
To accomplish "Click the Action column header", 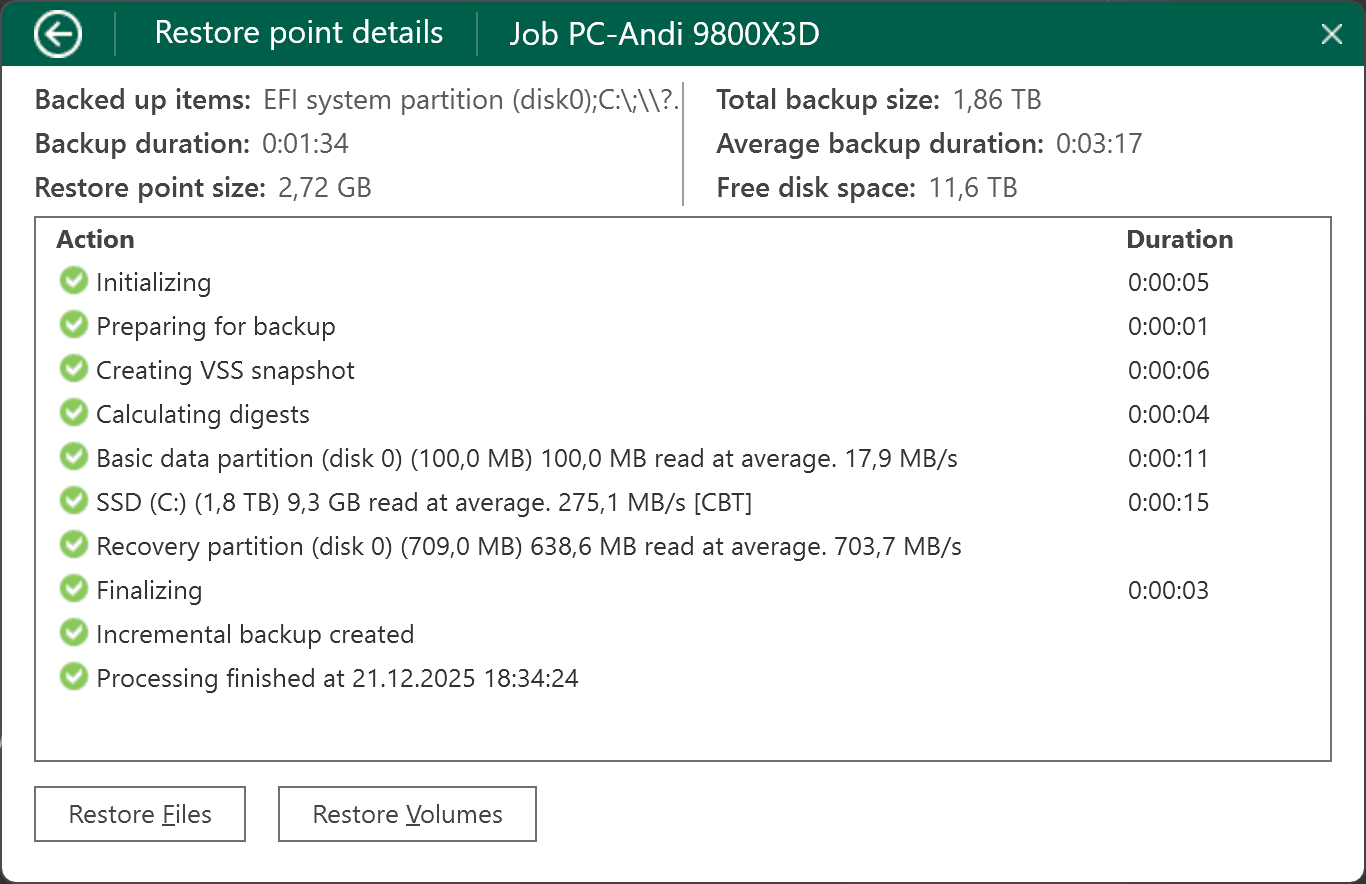I will pyautogui.click(x=95, y=240).
